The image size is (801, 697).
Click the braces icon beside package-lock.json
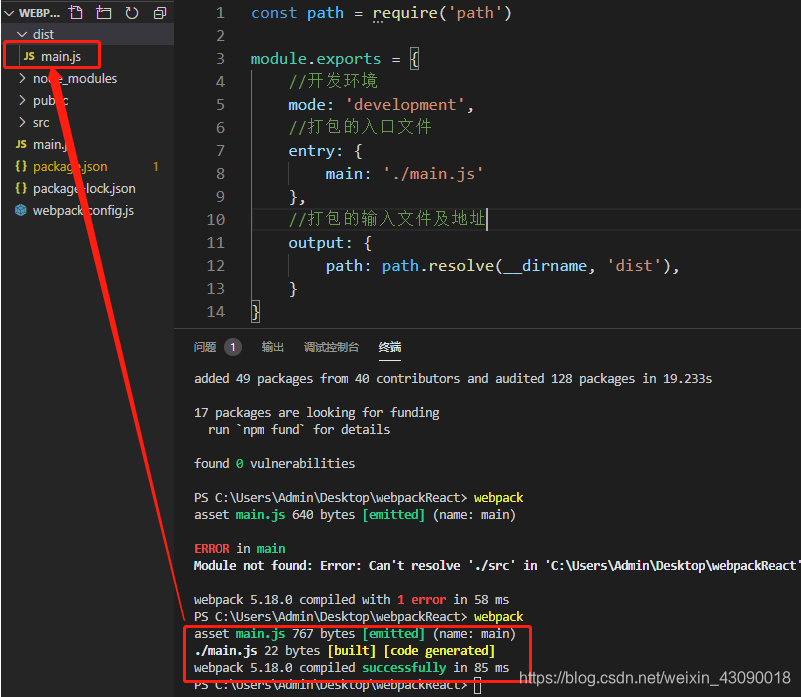pyautogui.click(x=21, y=188)
